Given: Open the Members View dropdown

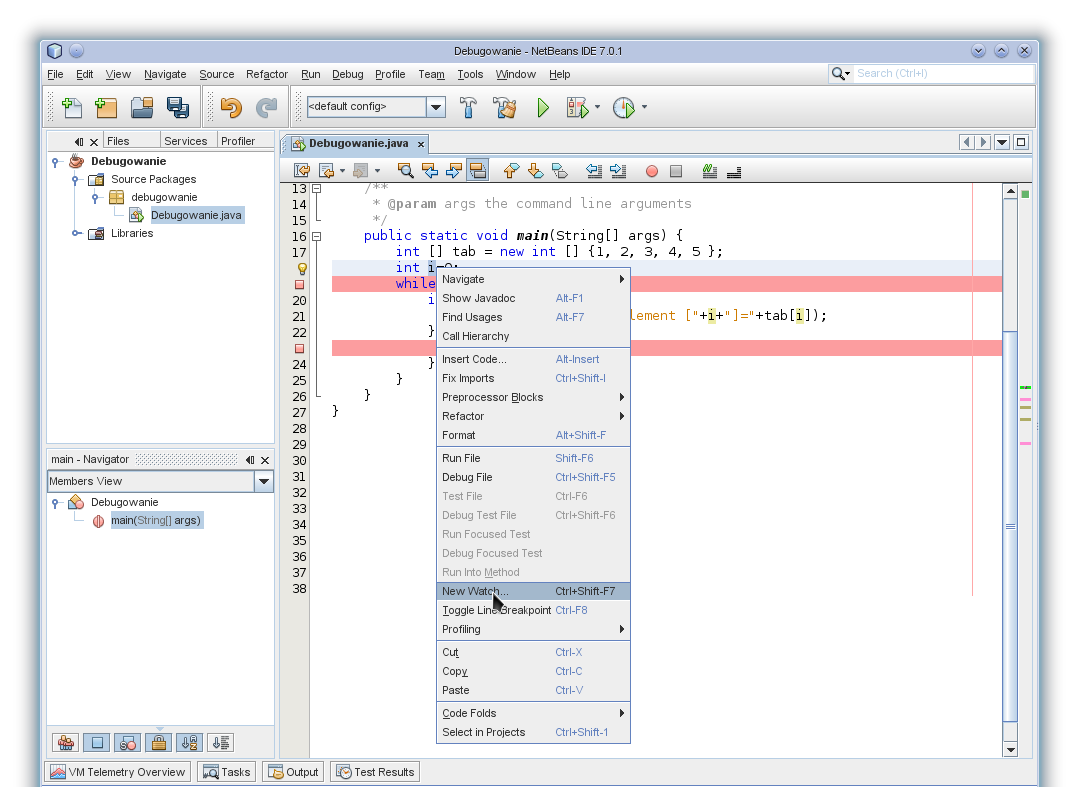Looking at the screenshot, I should pyautogui.click(x=264, y=481).
